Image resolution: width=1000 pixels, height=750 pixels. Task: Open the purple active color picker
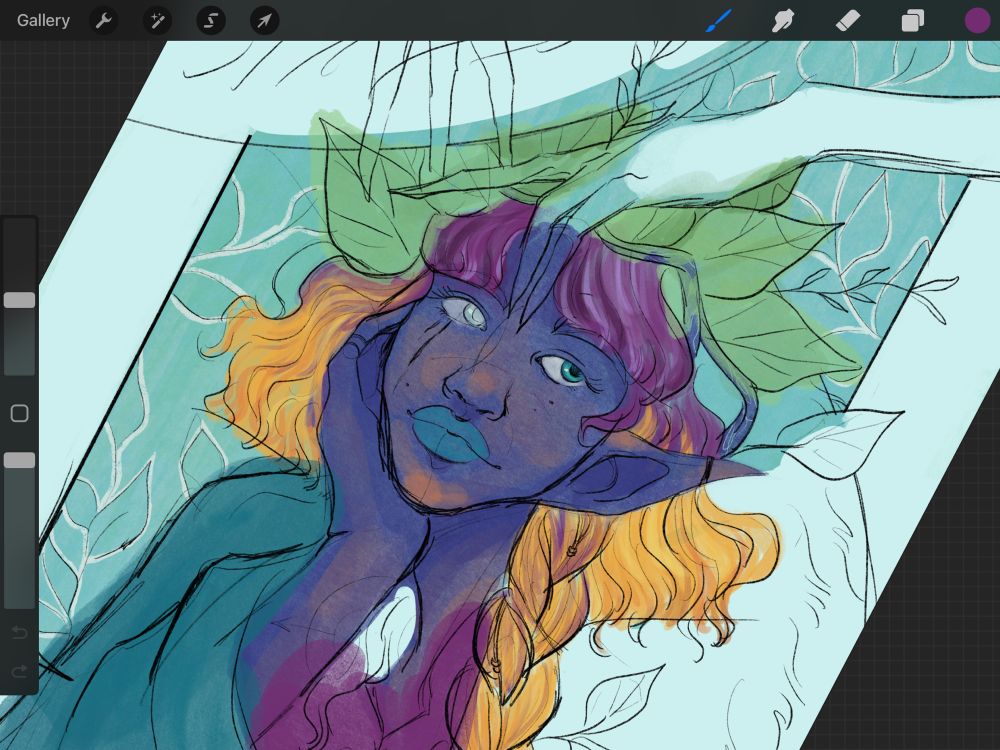coord(977,20)
